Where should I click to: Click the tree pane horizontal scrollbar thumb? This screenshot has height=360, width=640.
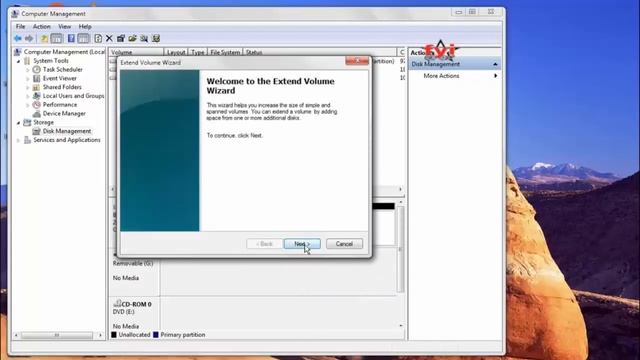point(57,335)
